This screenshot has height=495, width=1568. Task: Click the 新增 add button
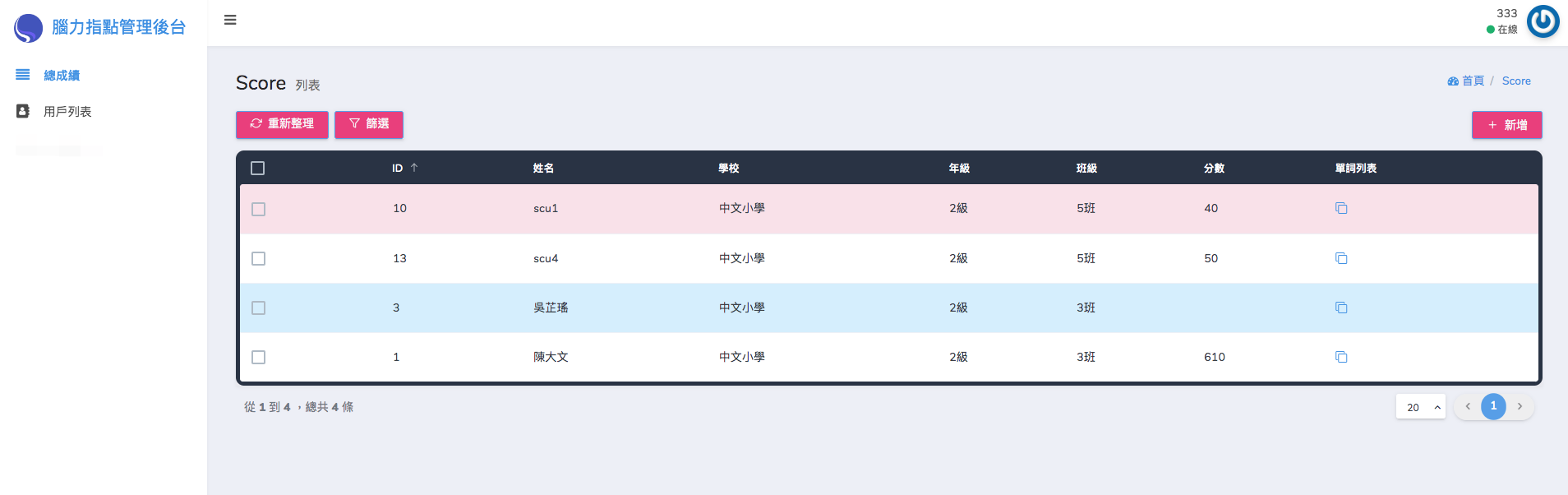tap(1506, 125)
